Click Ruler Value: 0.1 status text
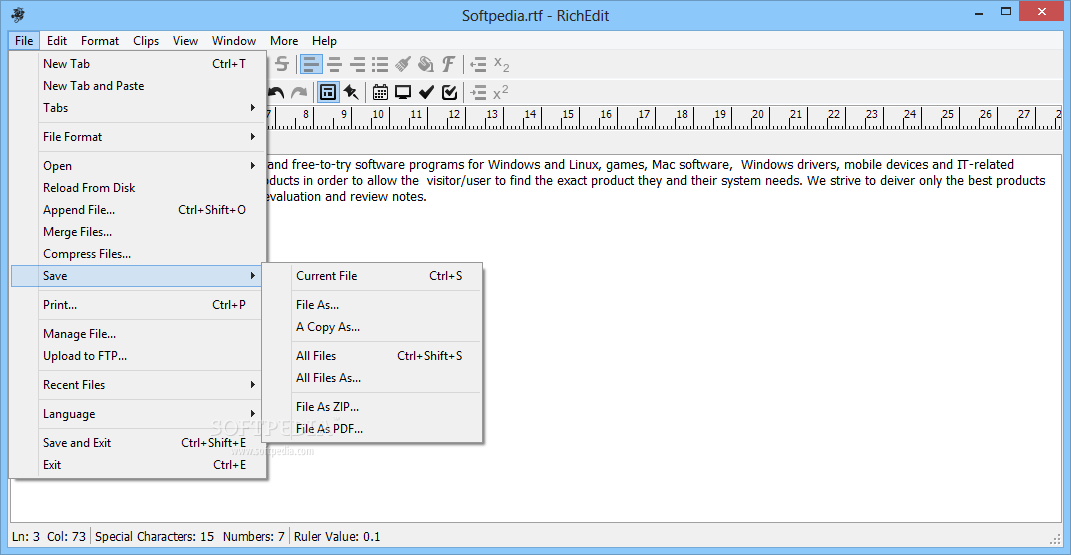This screenshot has height=555, width=1071. click(x=337, y=537)
